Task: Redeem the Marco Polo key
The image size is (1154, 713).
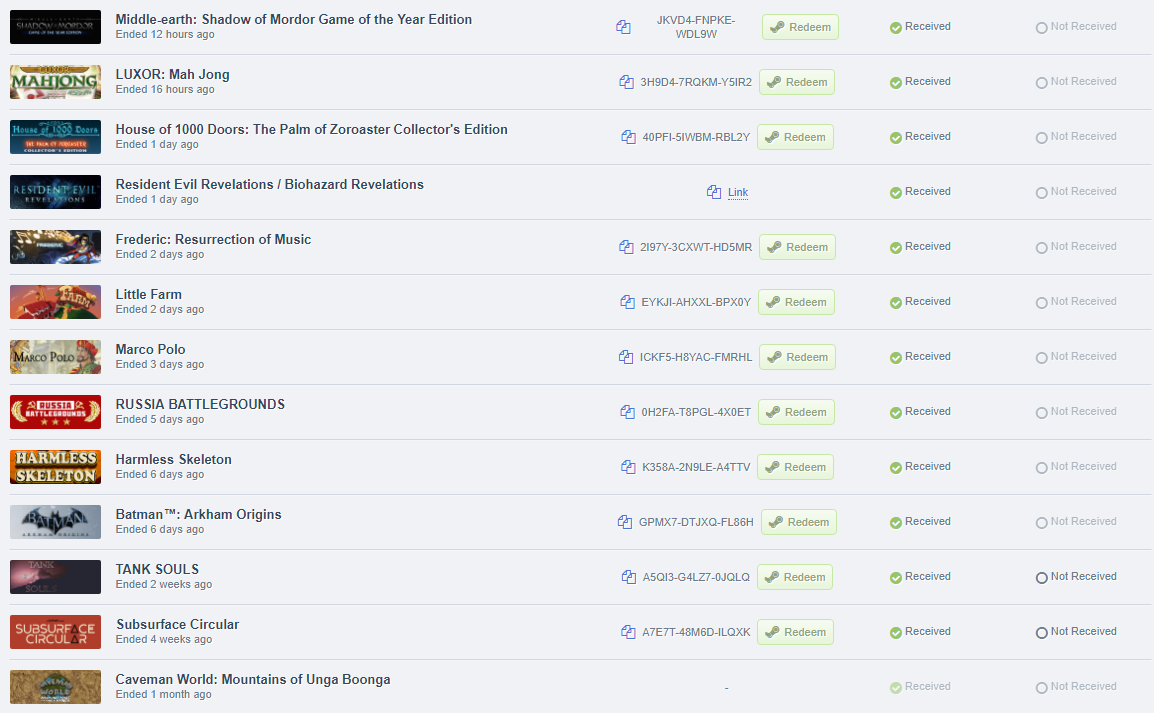Action: point(797,357)
